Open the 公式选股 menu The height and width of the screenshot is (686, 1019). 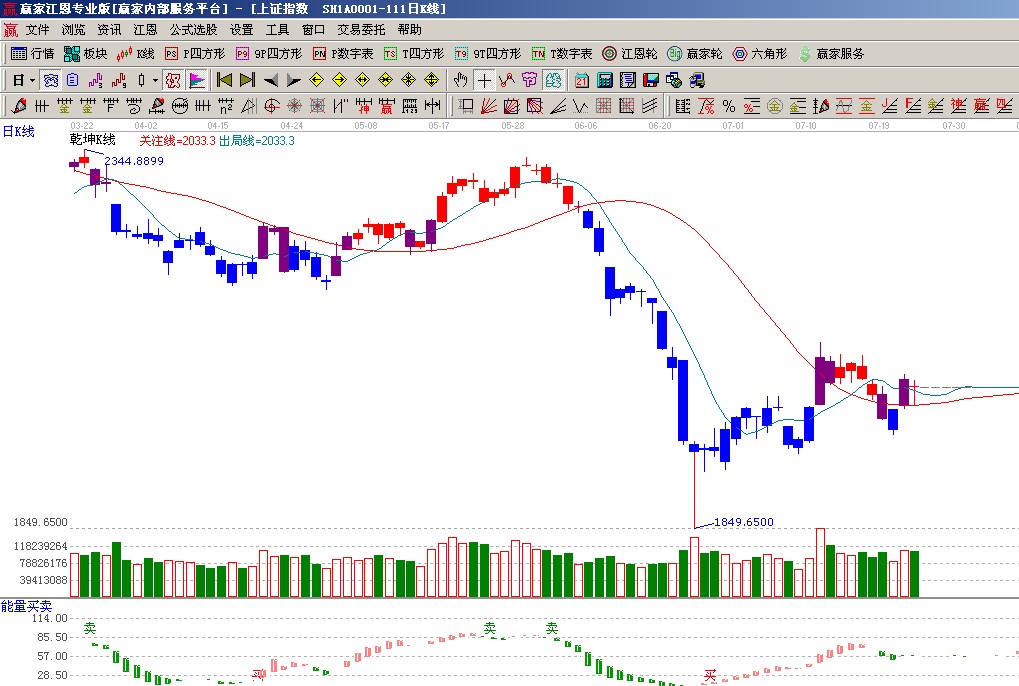coord(192,30)
